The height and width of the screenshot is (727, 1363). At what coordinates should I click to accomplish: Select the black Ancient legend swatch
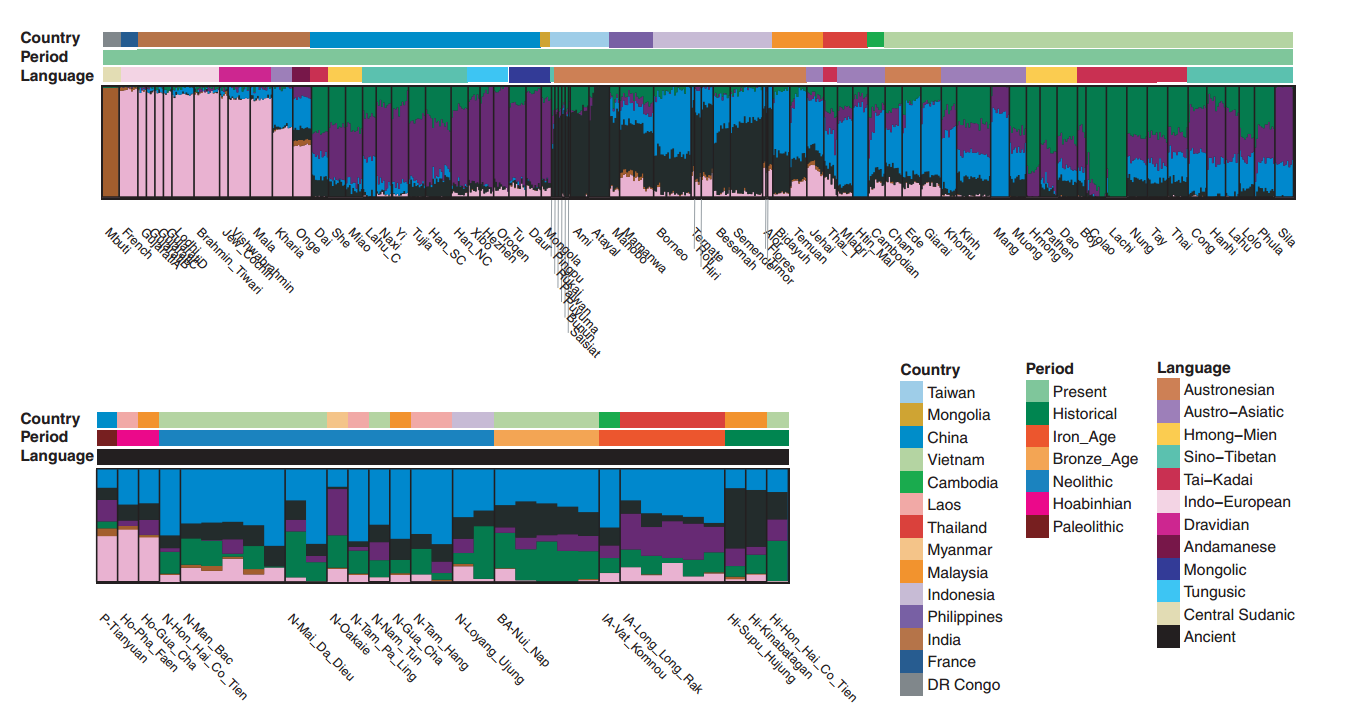coord(1168,636)
